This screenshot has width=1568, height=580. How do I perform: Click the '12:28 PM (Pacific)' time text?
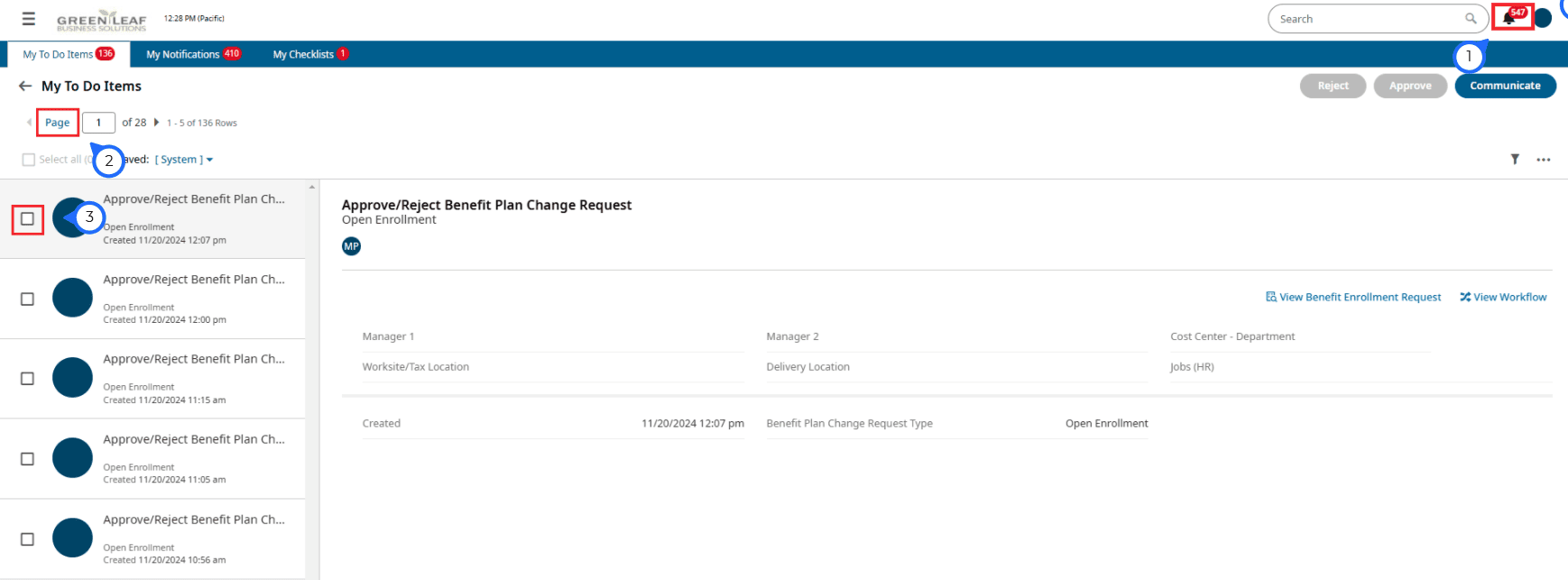(x=194, y=18)
